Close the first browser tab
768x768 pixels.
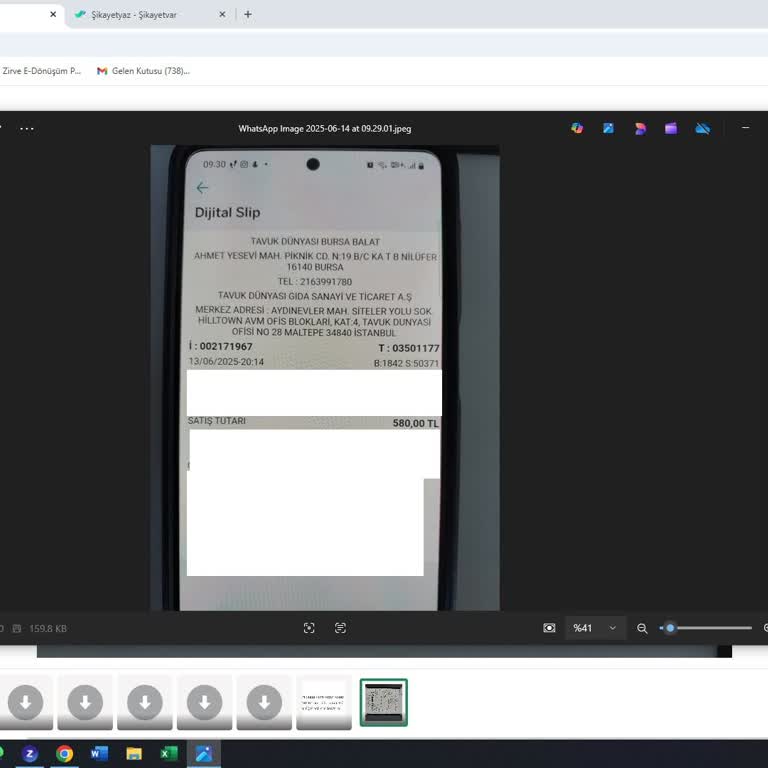(x=53, y=15)
